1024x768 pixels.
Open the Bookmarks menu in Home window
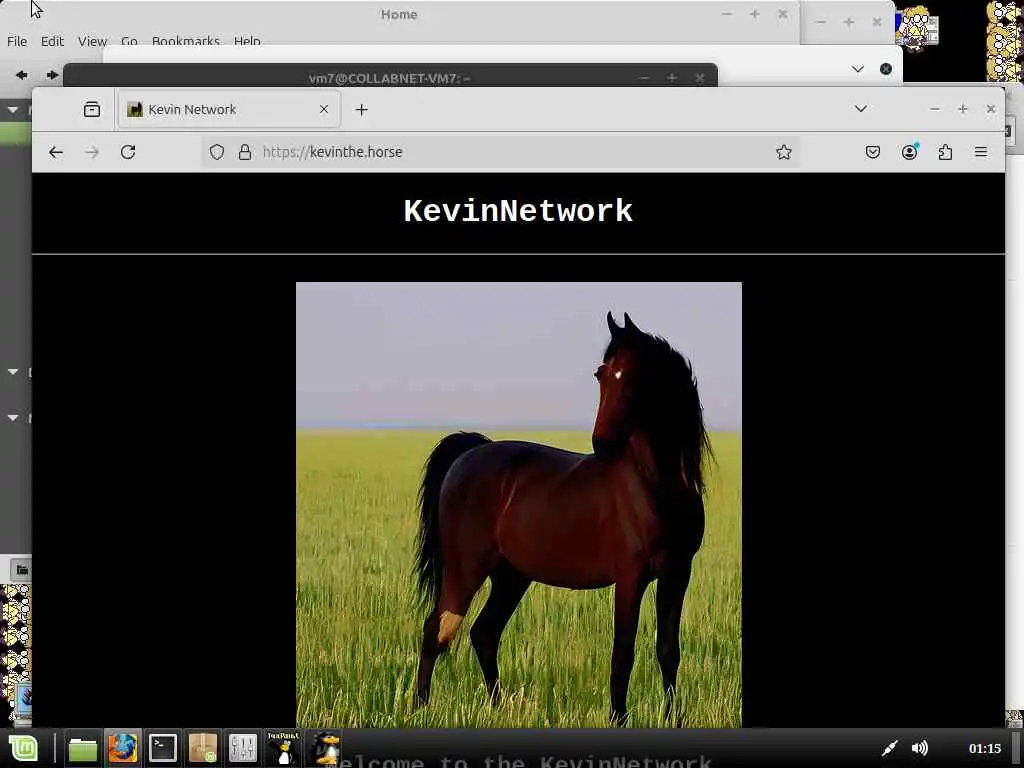185,41
